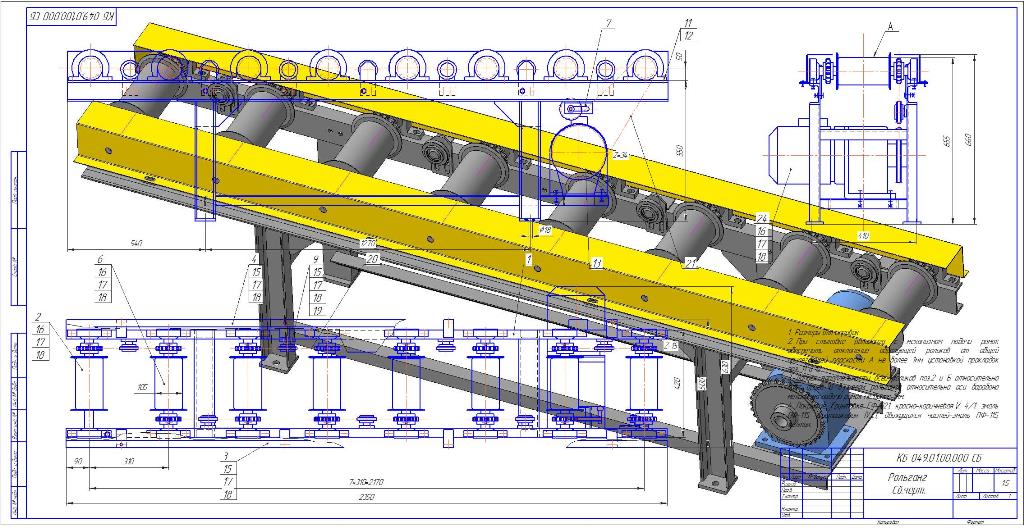
Task: Click the 90 offset dimension at bottom left
Action: pyautogui.click(x=78, y=463)
